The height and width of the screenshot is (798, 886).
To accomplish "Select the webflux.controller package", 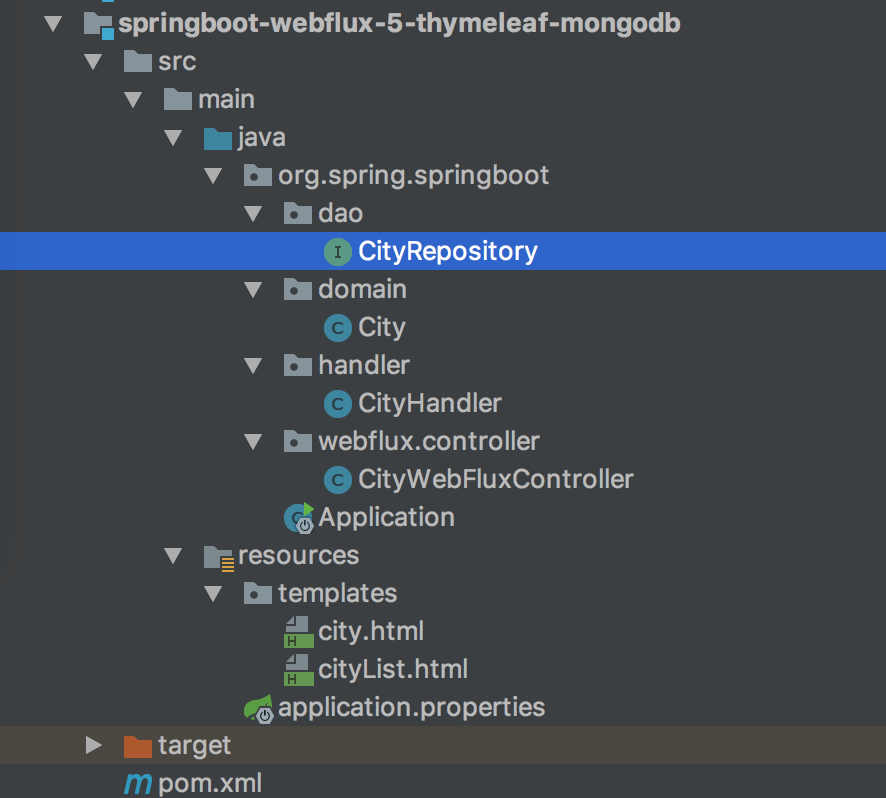I will [428, 441].
